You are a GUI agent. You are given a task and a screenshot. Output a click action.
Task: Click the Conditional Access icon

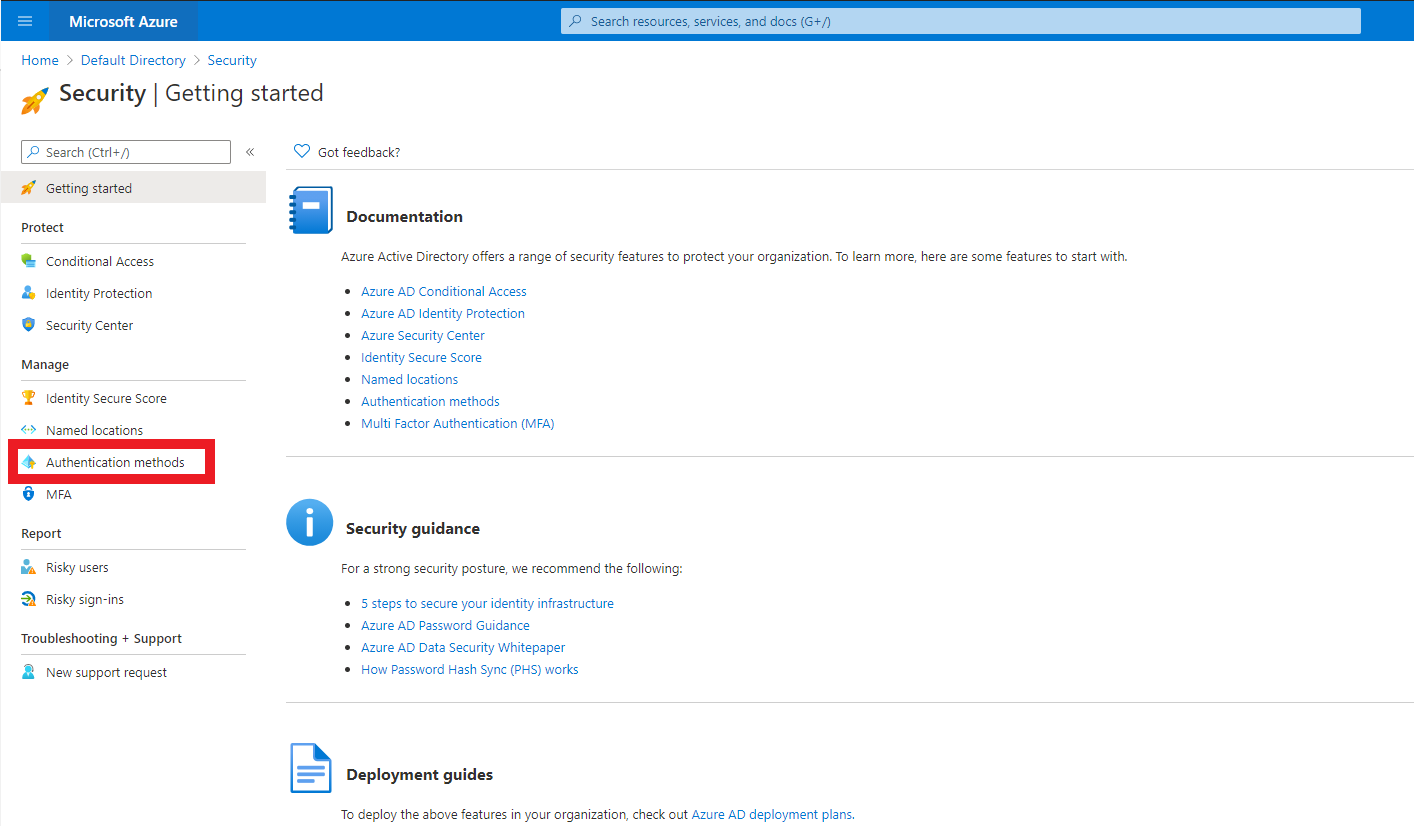[x=29, y=261]
